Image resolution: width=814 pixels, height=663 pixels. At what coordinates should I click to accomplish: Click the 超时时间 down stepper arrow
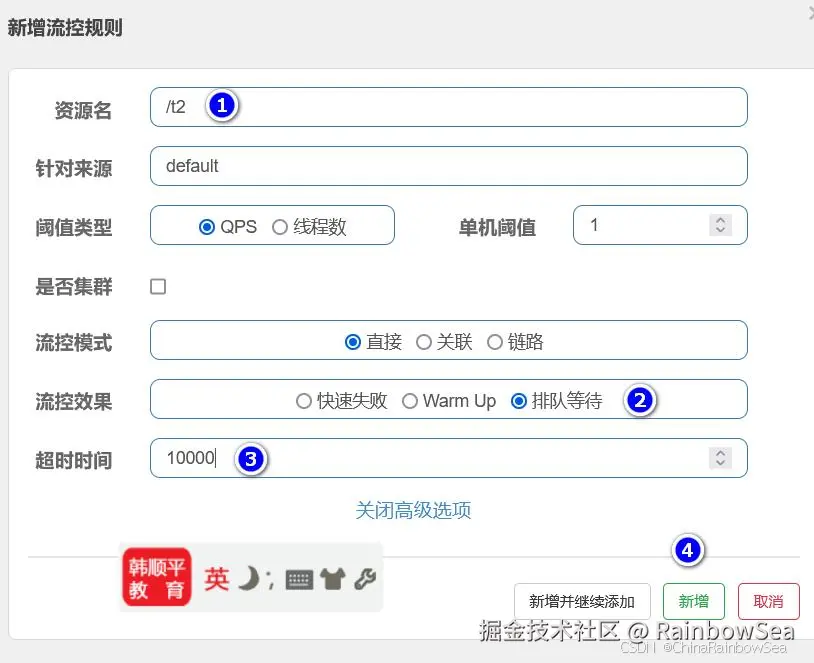pos(720,465)
